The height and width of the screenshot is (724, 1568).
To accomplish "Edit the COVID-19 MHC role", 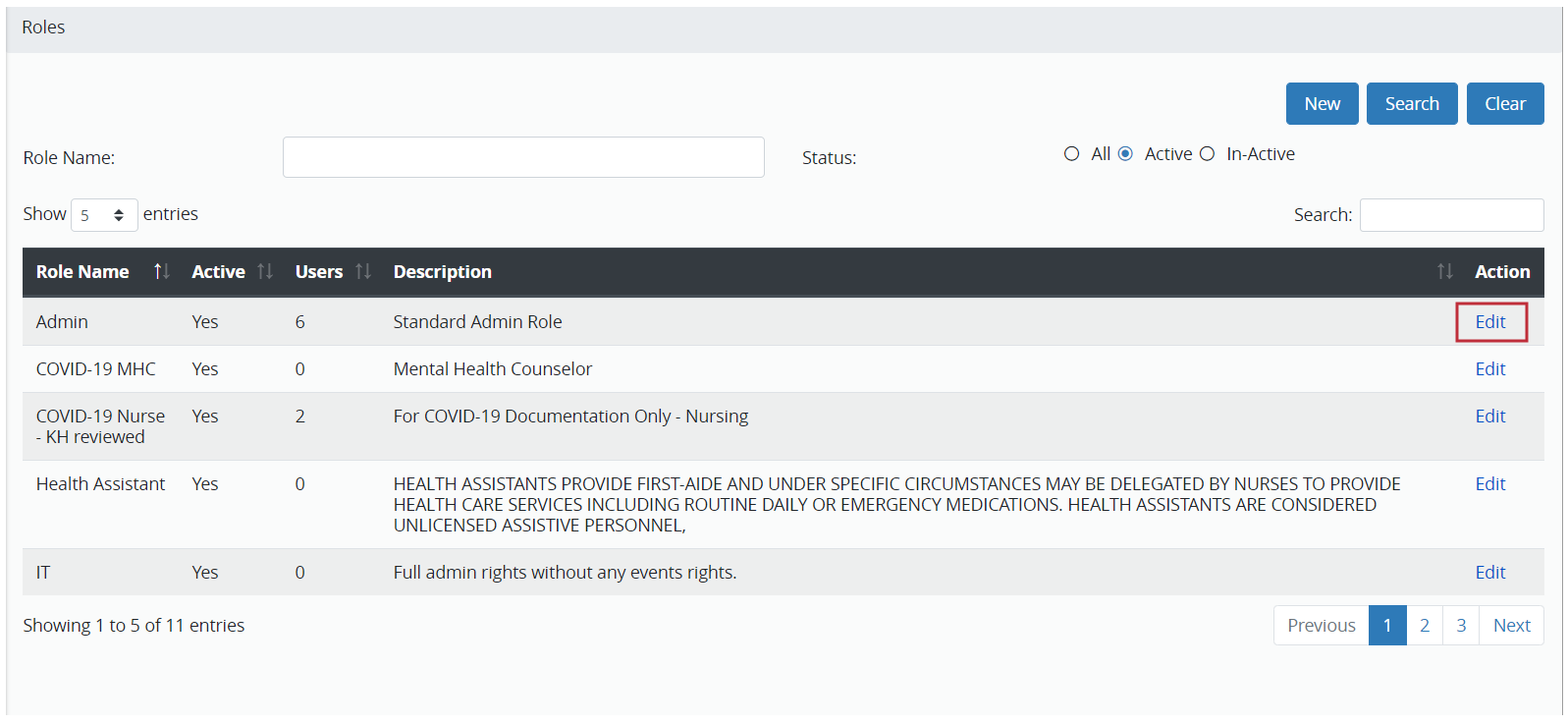I will click(x=1489, y=369).
